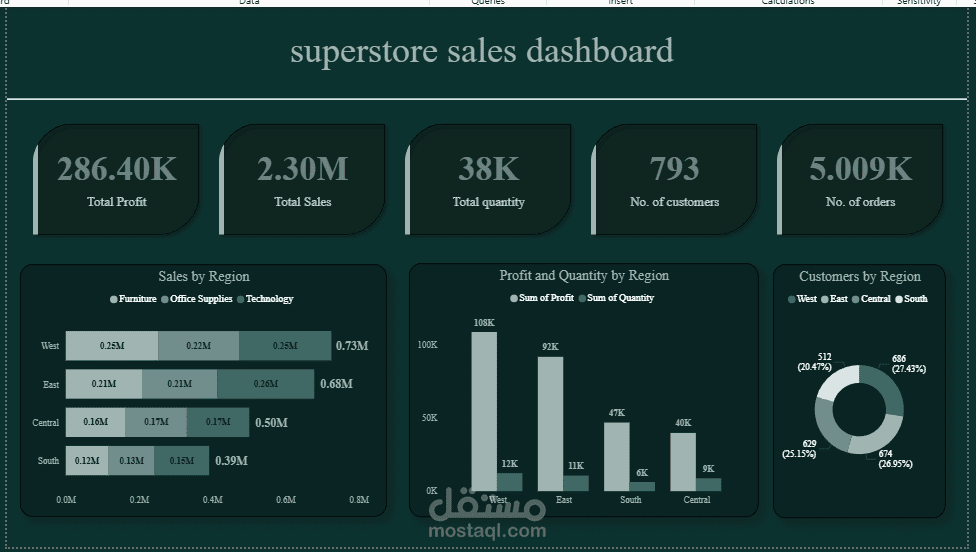The image size is (976, 552).
Task: Click the Sales by Region chart title
Action: 204,276
